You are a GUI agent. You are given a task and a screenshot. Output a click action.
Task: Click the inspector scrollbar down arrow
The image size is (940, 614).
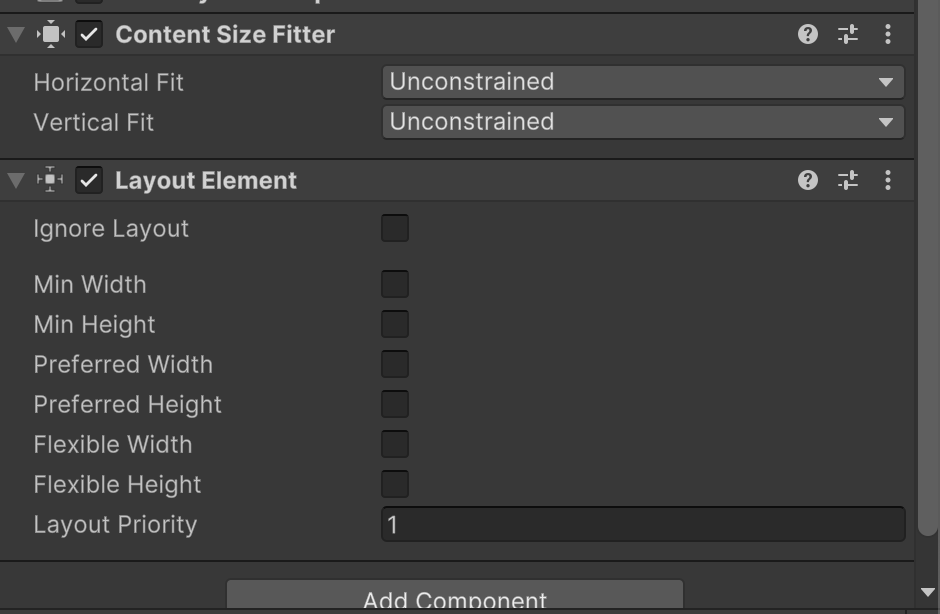pyautogui.click(x=929, y=593)
